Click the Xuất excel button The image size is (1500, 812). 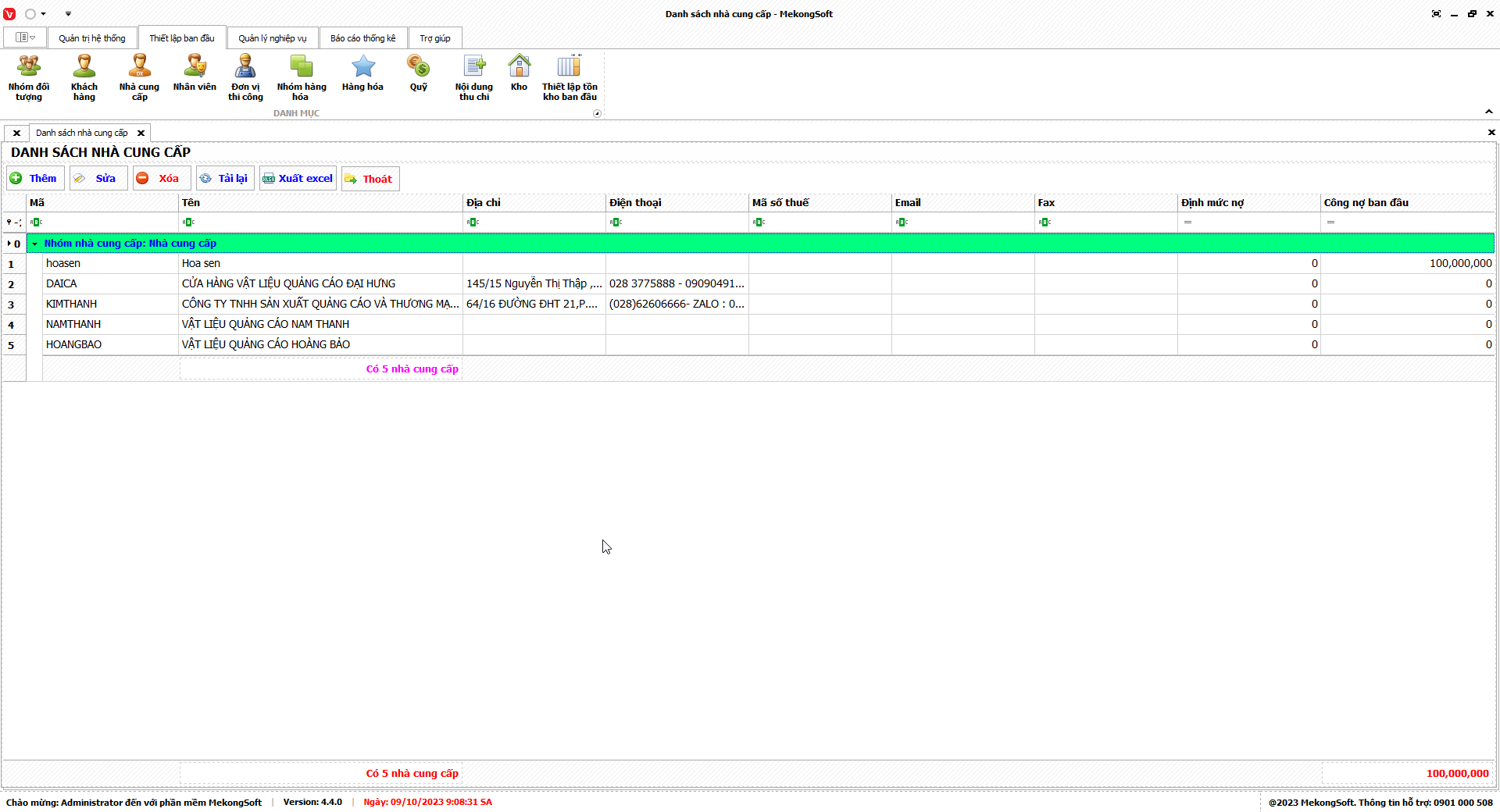pos(298,179)
